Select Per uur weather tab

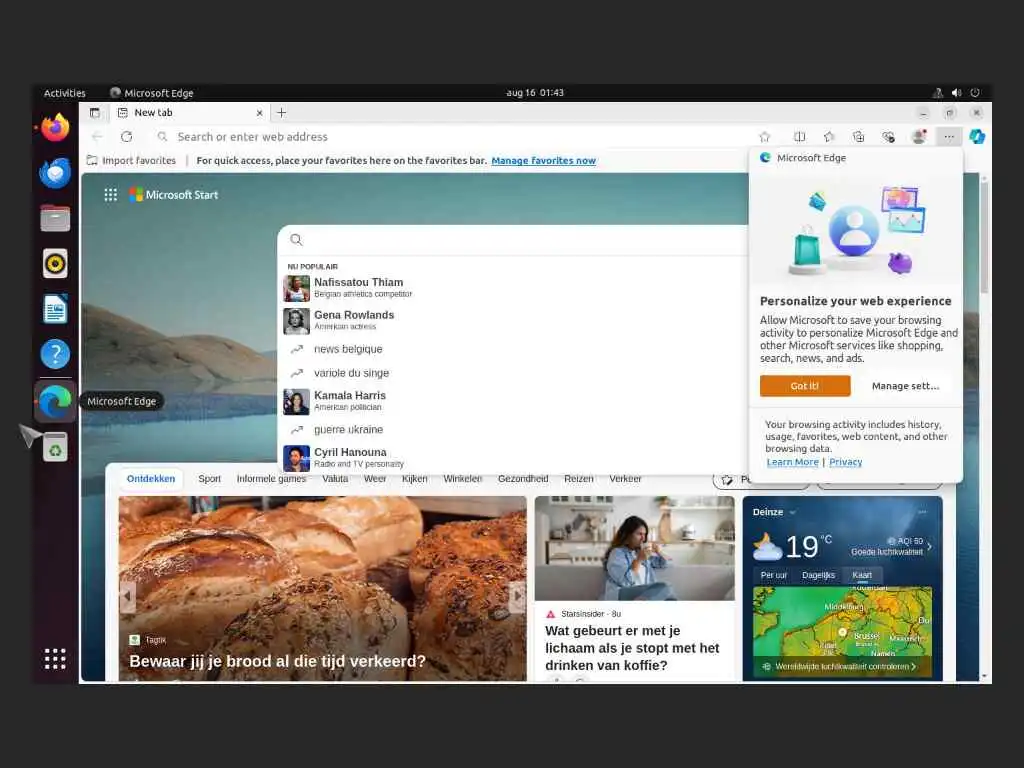(x=774, y=575)
